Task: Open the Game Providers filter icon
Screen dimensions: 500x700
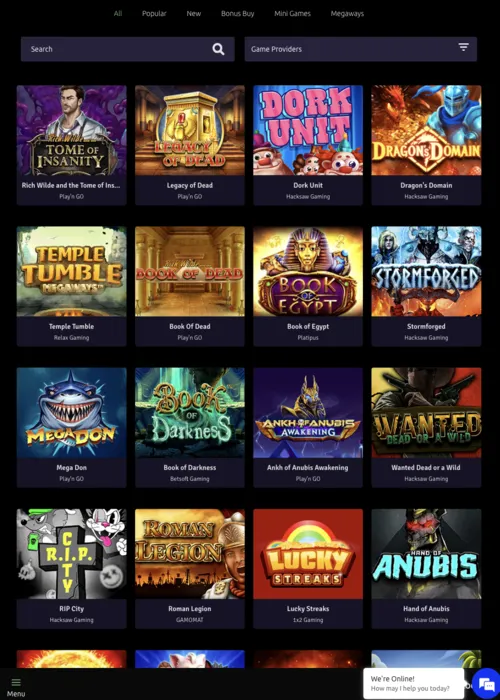Action: point(463,47)
